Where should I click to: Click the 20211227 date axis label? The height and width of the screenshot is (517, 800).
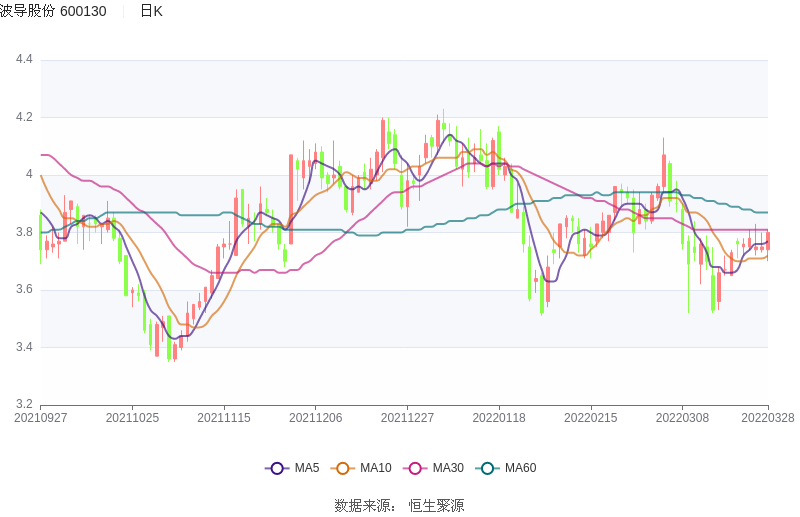tap(407, 418)
